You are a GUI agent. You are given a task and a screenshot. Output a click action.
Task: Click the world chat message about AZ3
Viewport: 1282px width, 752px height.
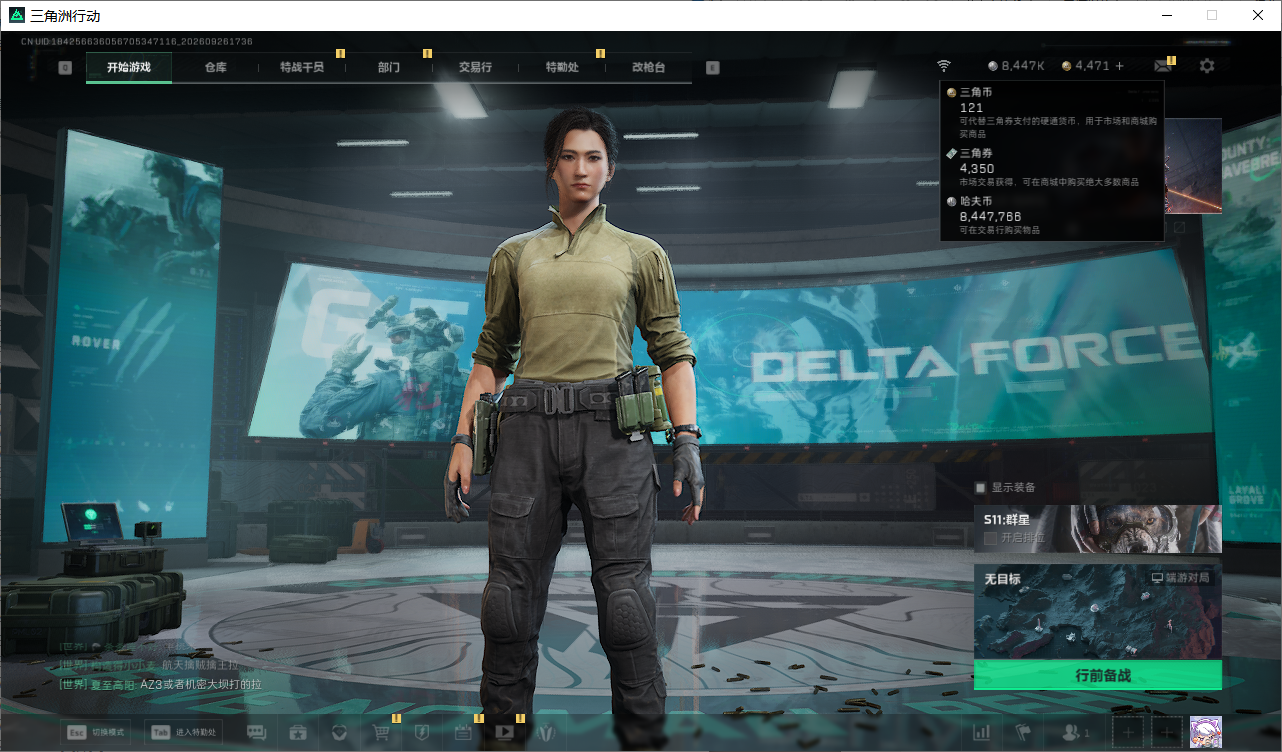160,684
